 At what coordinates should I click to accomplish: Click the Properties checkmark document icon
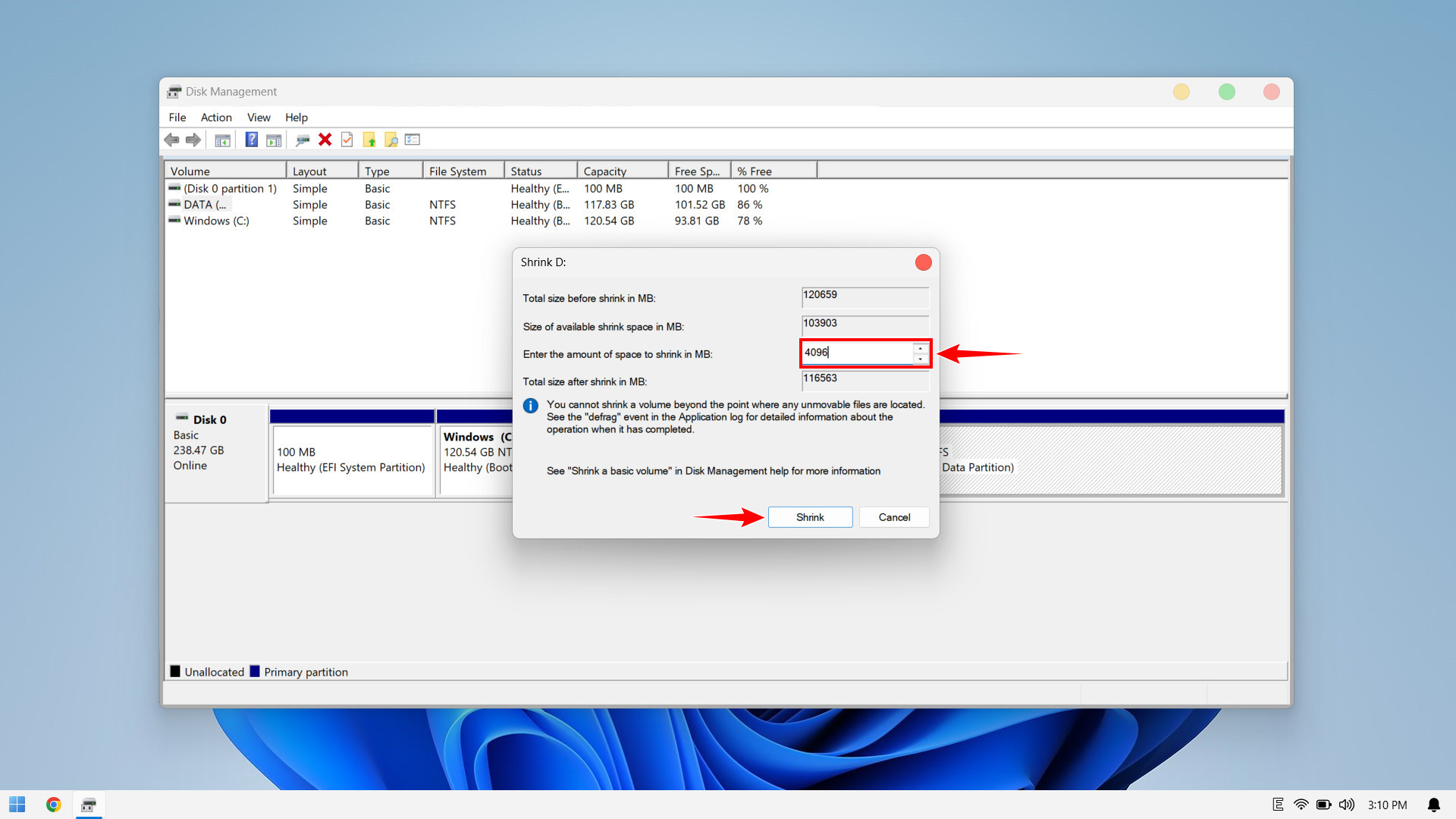click(x=347, y=140)
